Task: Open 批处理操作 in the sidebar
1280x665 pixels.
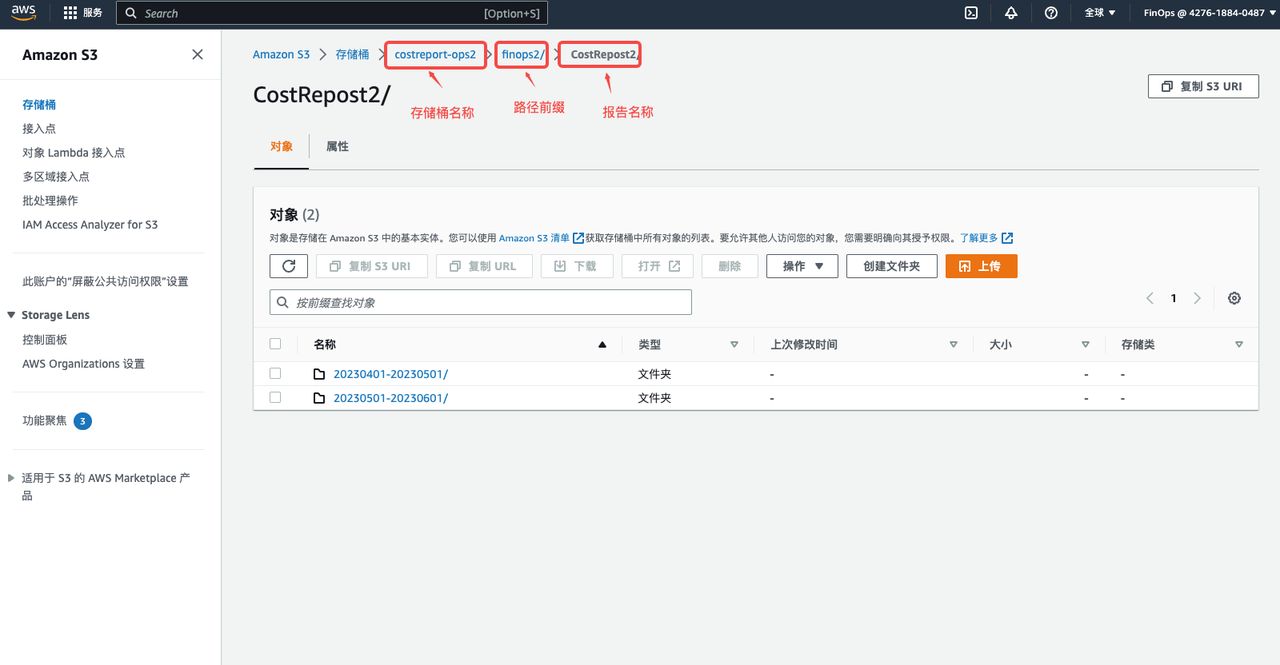Action: point(50,201)
